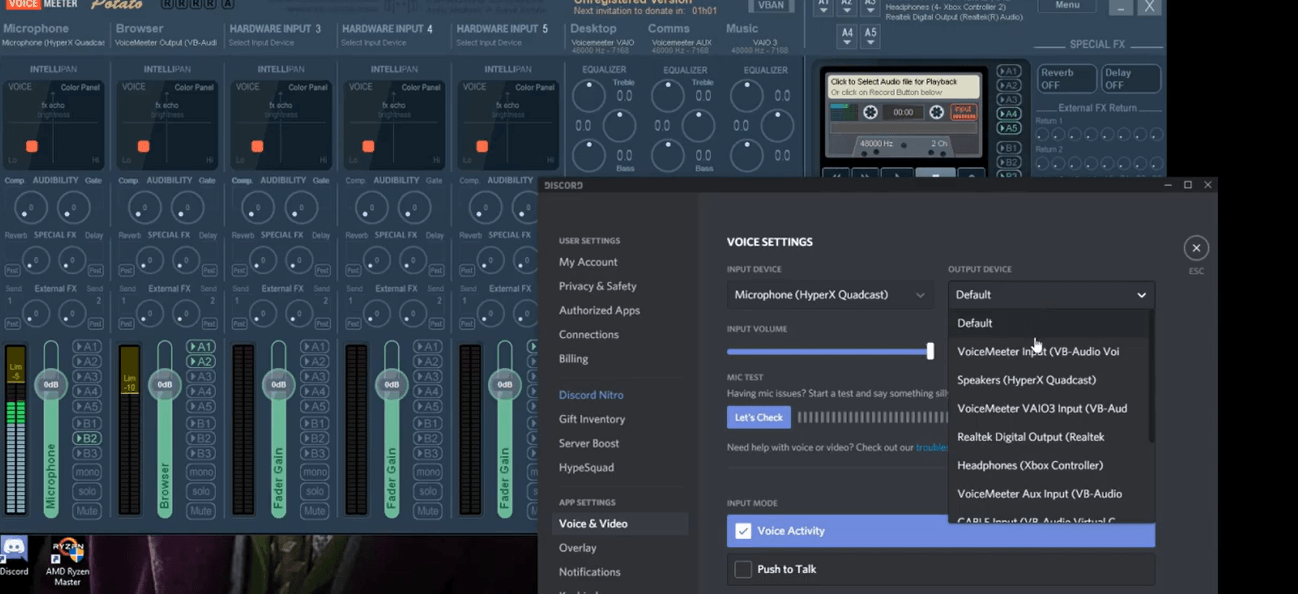
Task: Open the Voicemeeter Menu button
Action: pyautogui.click(x=1067, y=6)
